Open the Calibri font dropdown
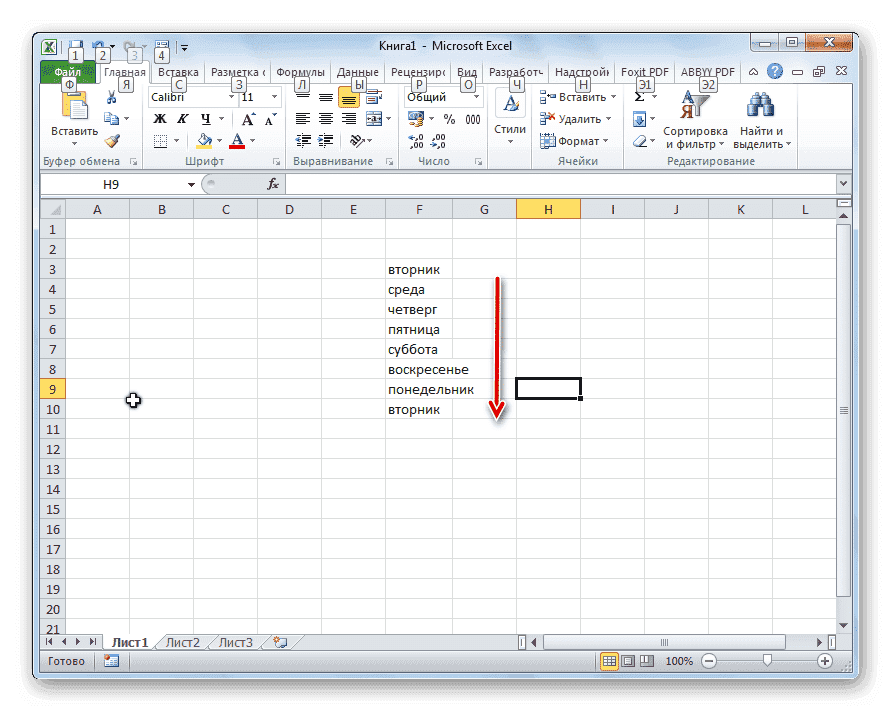 point(231,96)
